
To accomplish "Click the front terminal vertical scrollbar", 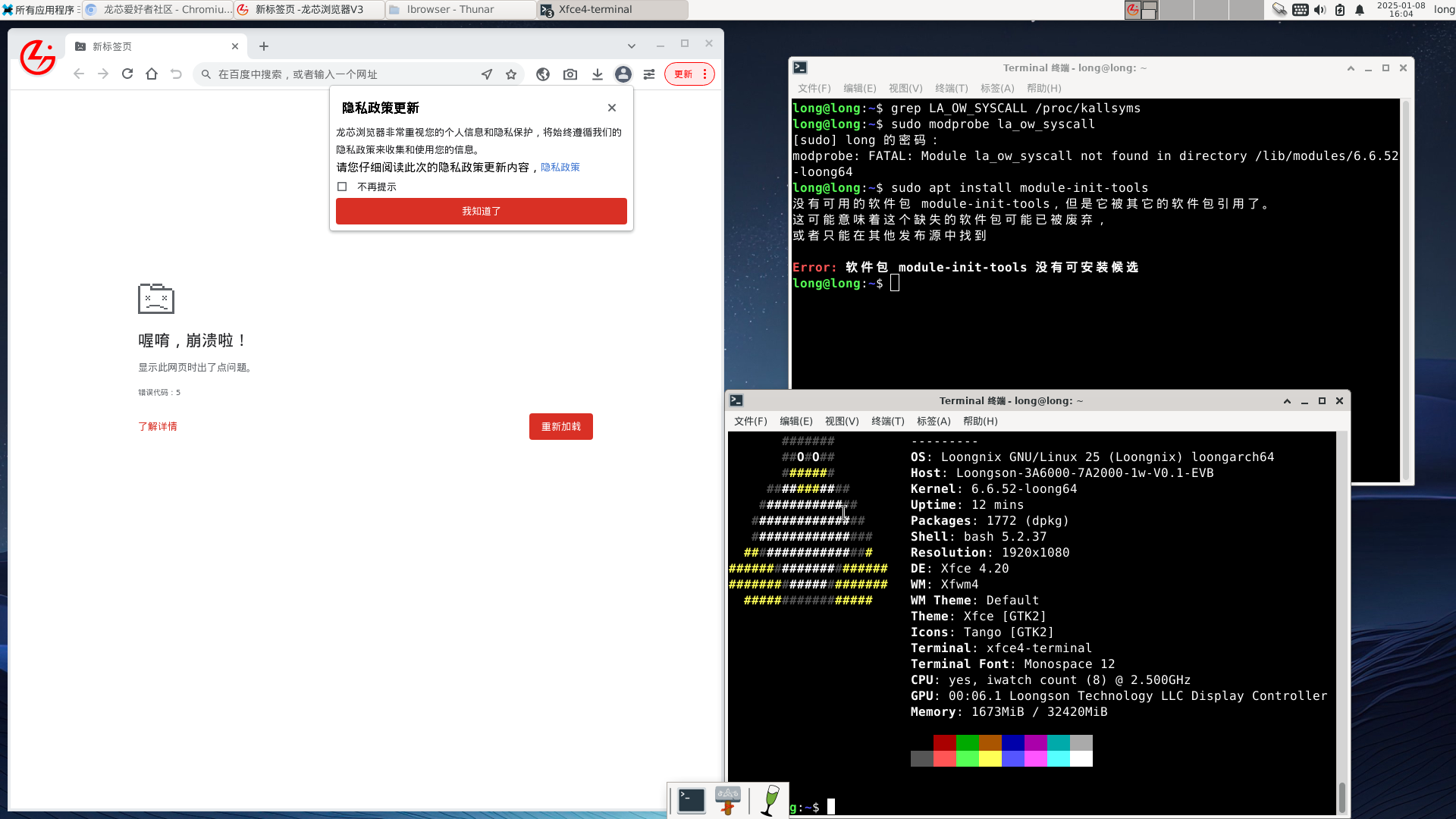I will pos(1341,623).
